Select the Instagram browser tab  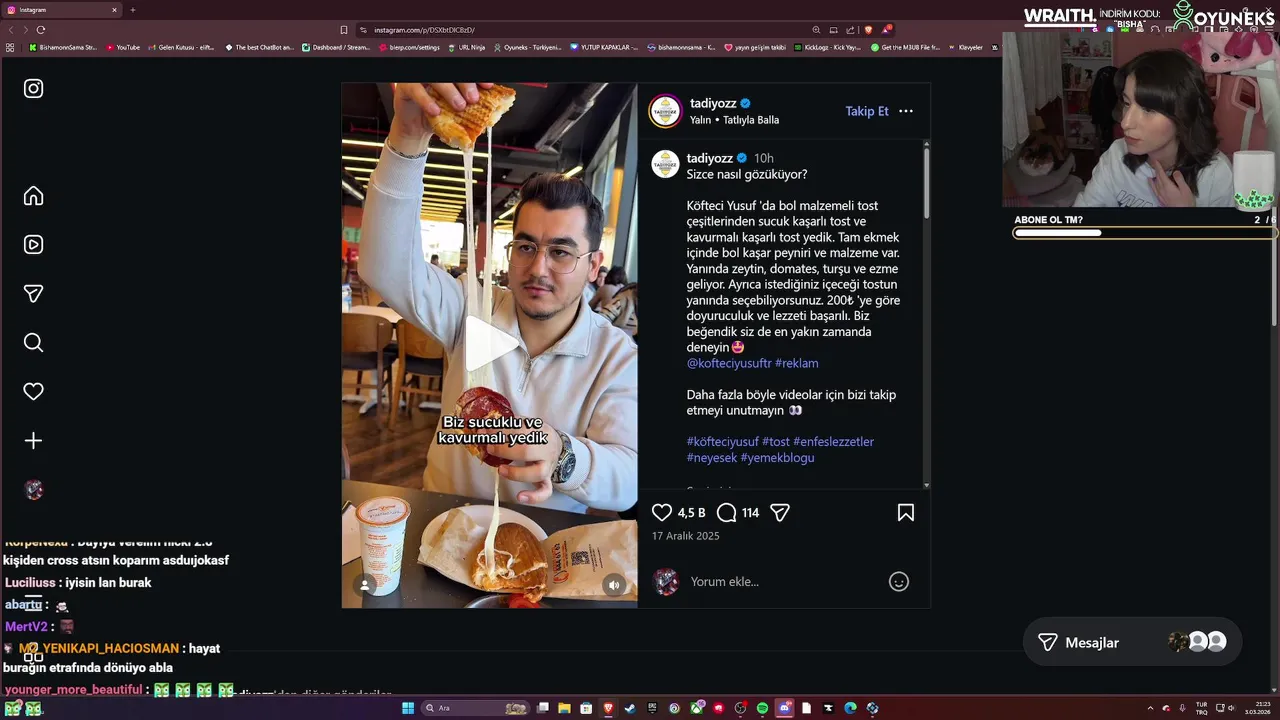[62, 10]
